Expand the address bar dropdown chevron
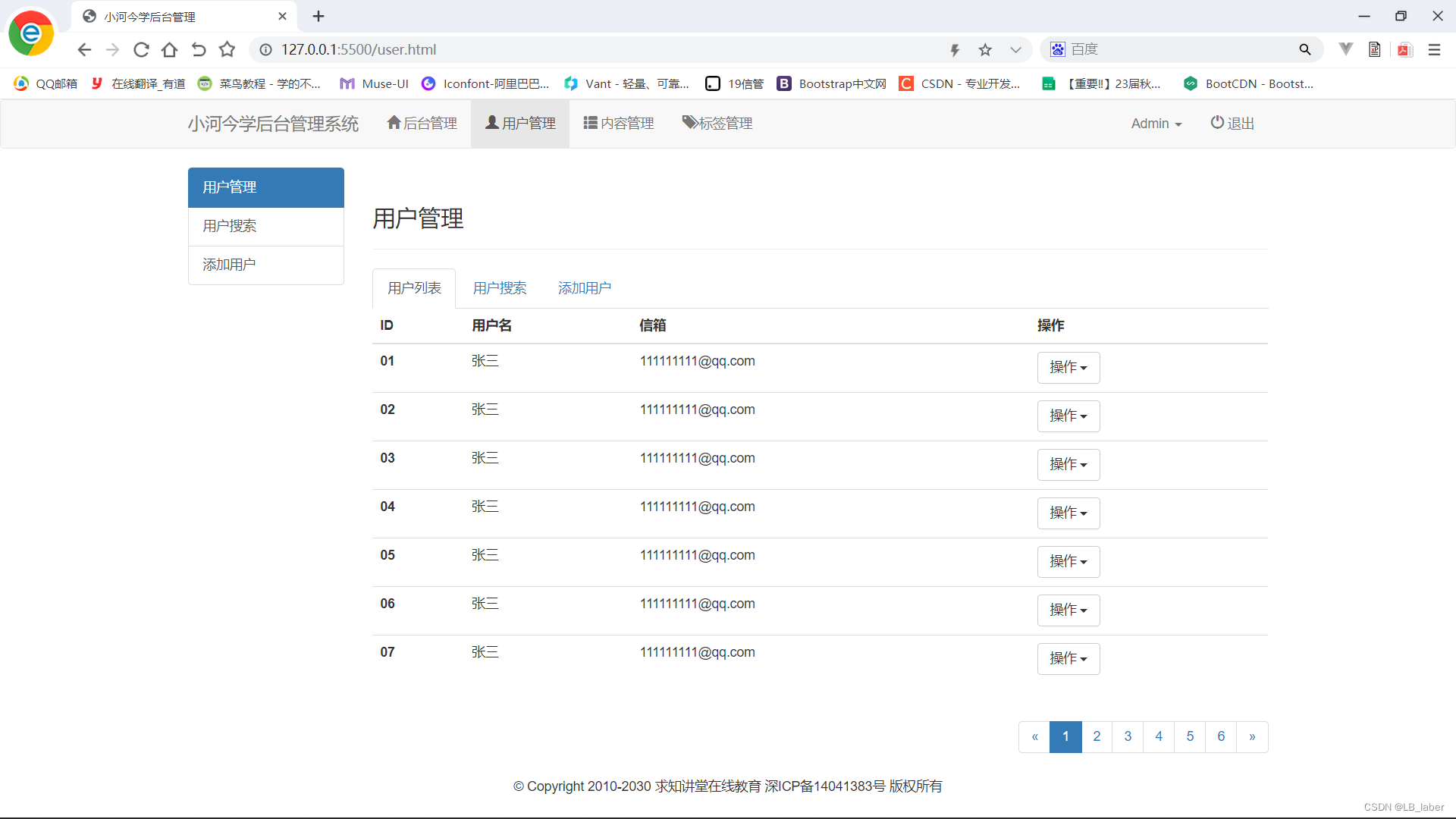Screen dimensions: 1456x819 pyautogui.click(x=1015, y=50)
